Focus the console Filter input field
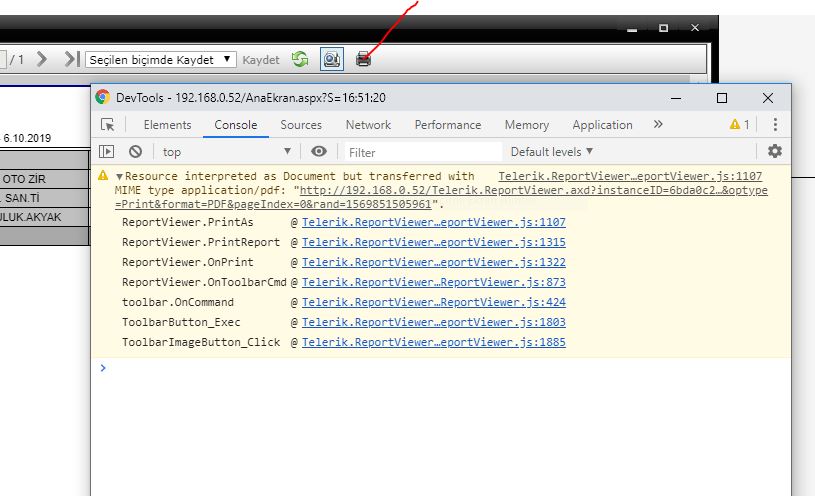815x496 pixels. coord(423,152)
